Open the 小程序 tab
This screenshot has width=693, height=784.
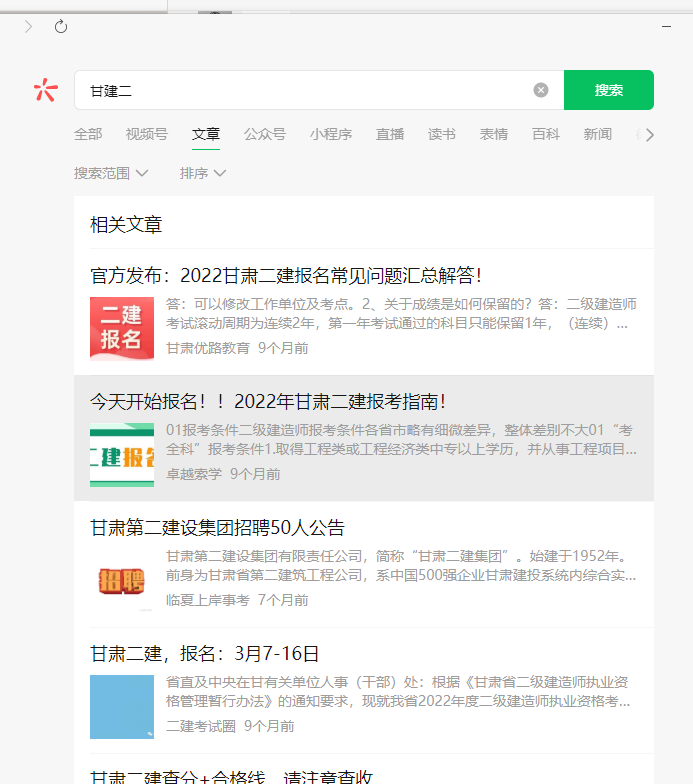(330, 134)
